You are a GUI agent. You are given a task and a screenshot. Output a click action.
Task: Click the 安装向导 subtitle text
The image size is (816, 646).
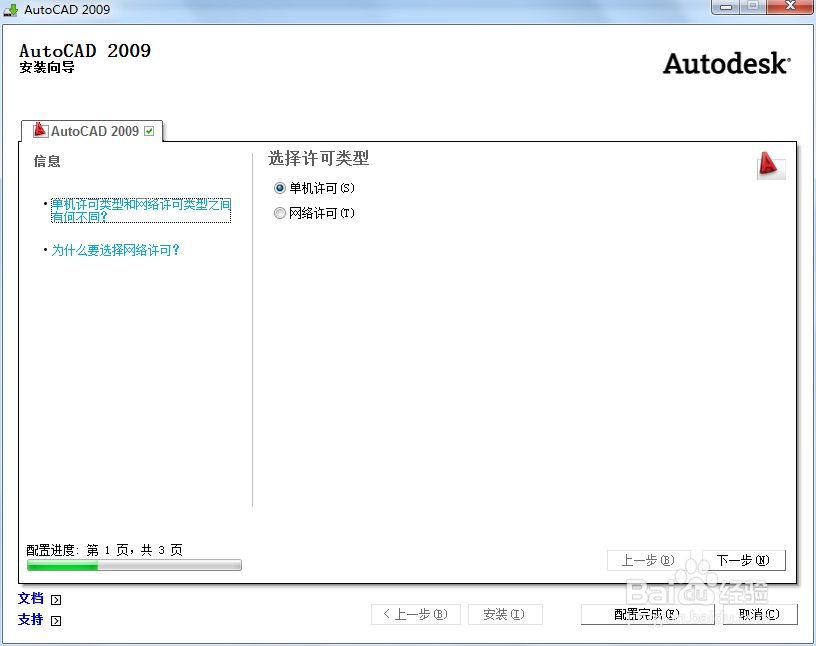point(47,68)
